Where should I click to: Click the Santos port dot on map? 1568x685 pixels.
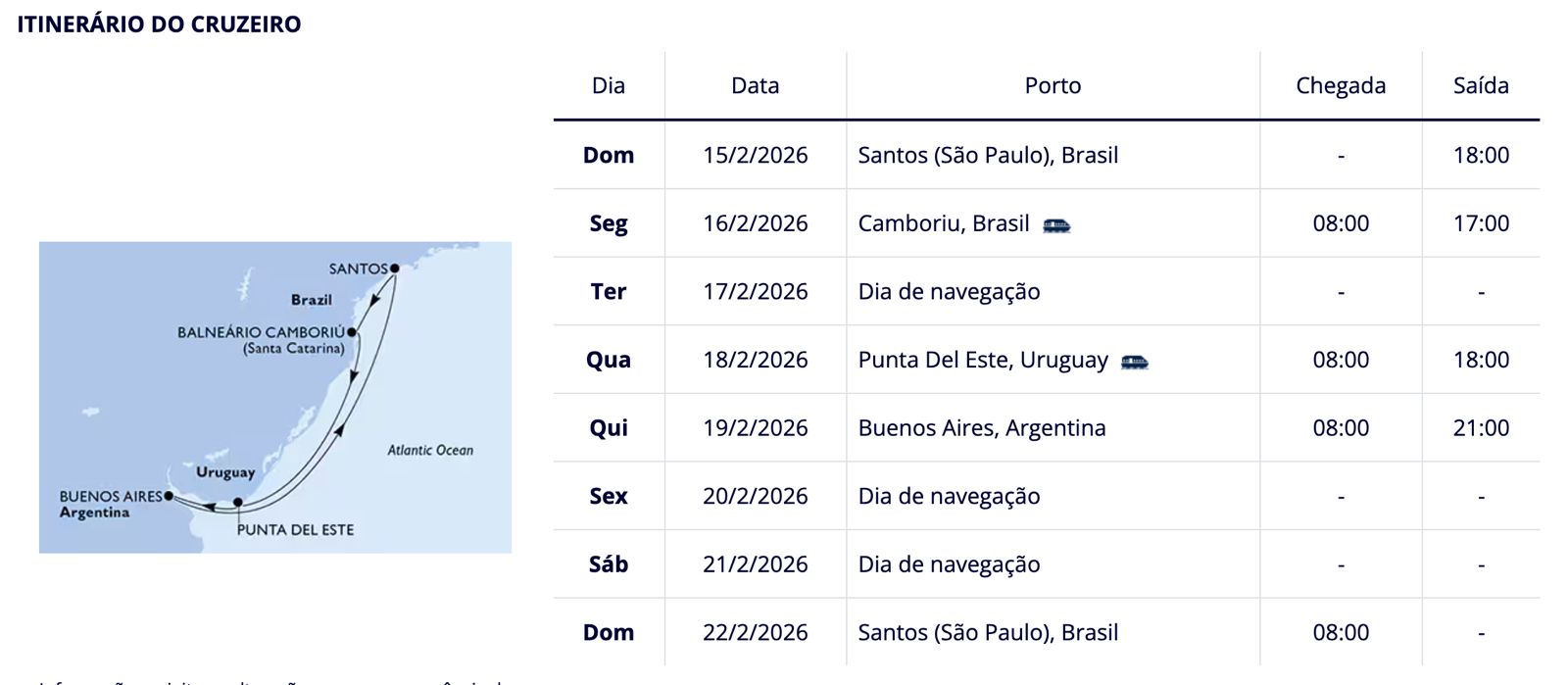(395, 268)
